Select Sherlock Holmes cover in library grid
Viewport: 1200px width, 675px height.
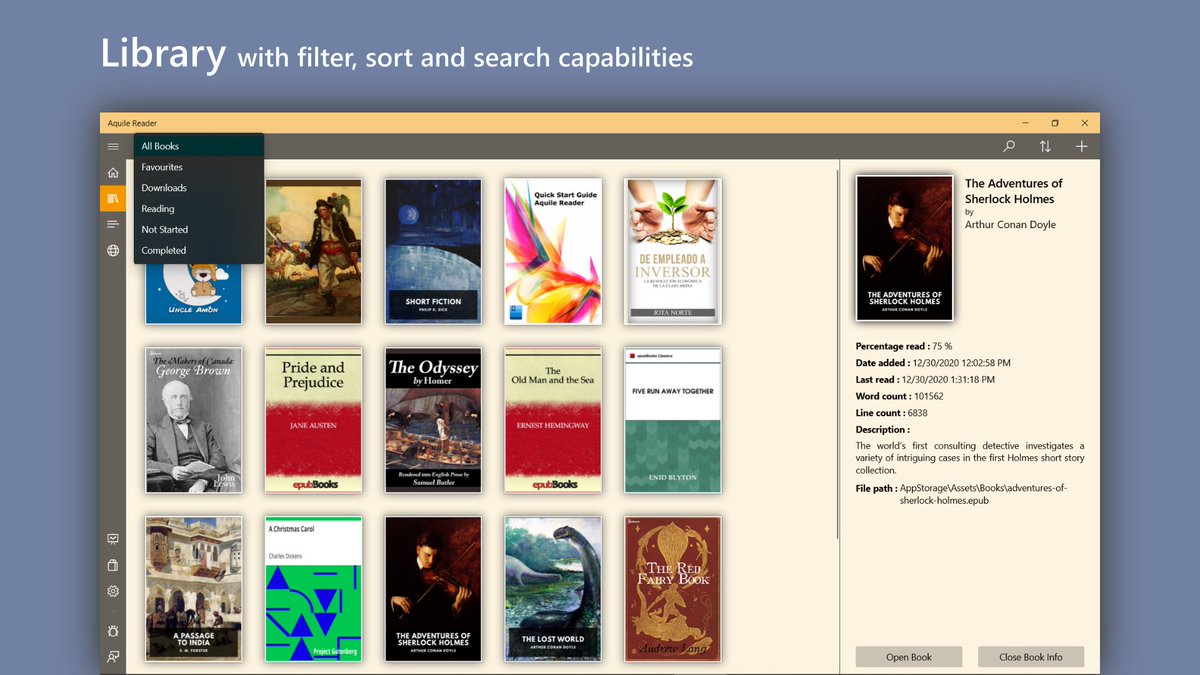click(x=434, y=589)
